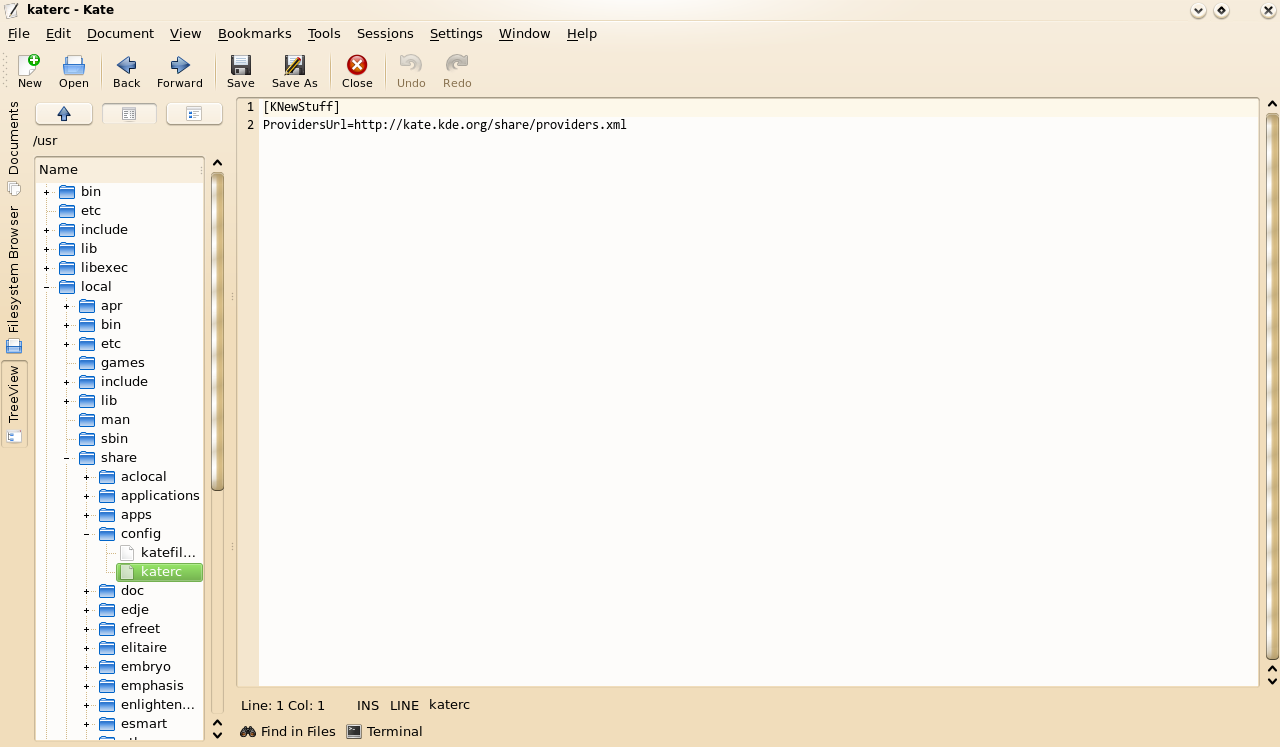The height and width of the screenshot is (747, 1280).
Task: Open the Find in Files panel
Action: pyautogui.click(x=288, y=732)
